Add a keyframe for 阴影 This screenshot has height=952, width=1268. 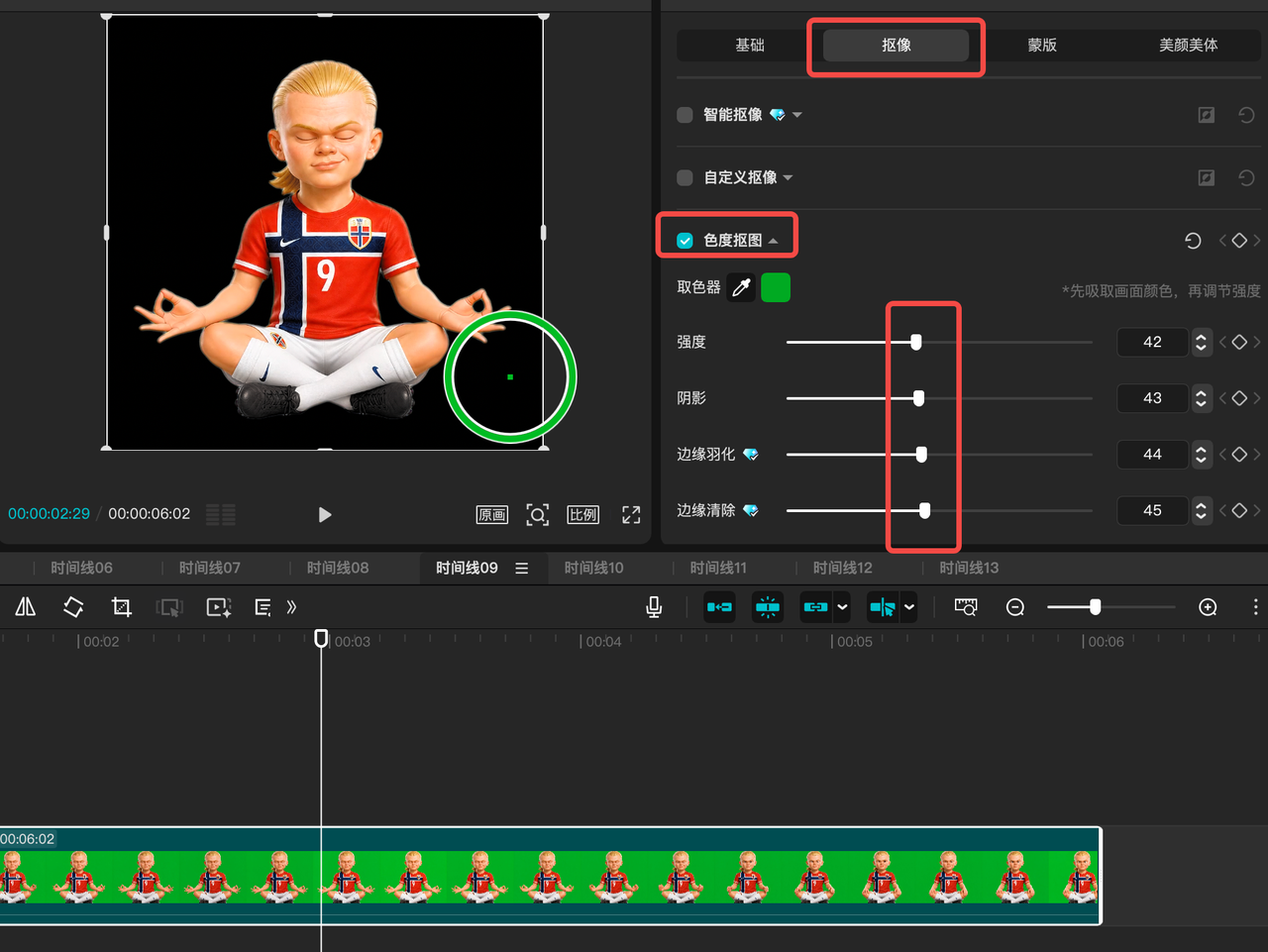tap(1239, 398)
